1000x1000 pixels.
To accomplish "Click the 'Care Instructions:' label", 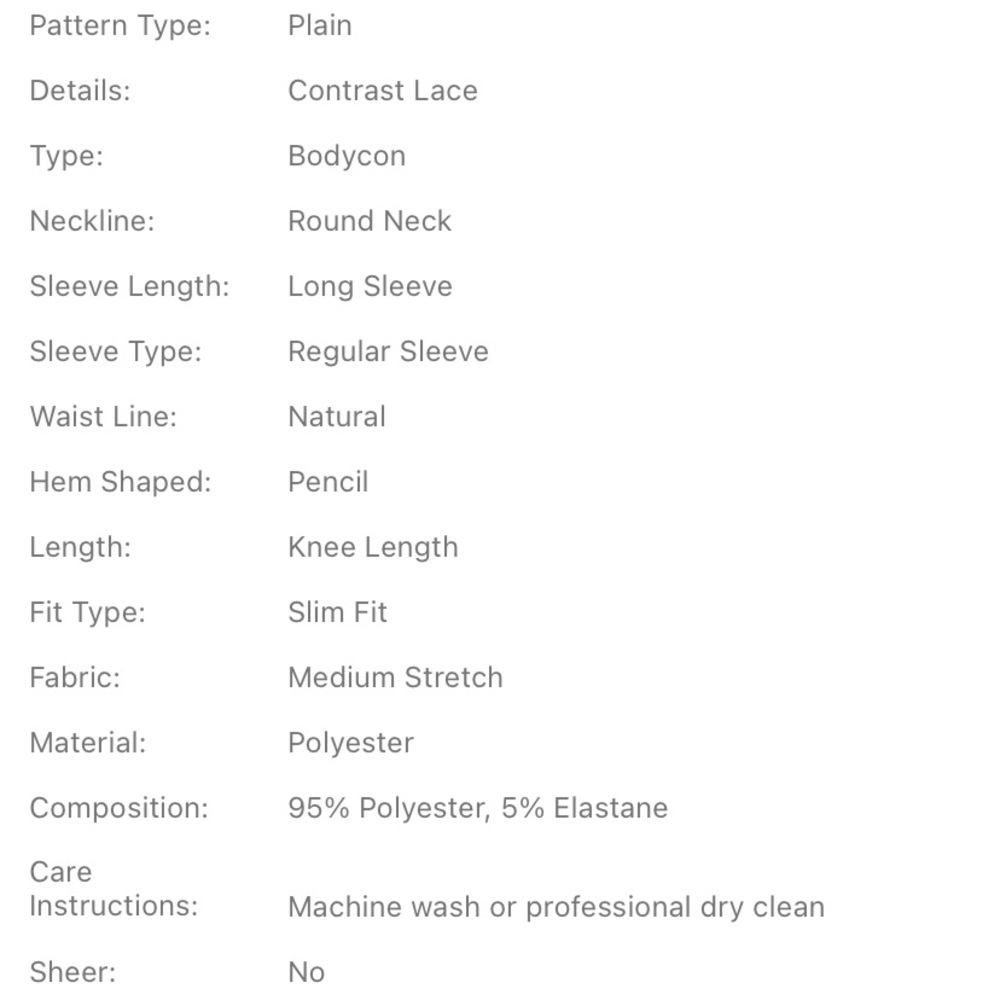I will click(x=114, y=888).
